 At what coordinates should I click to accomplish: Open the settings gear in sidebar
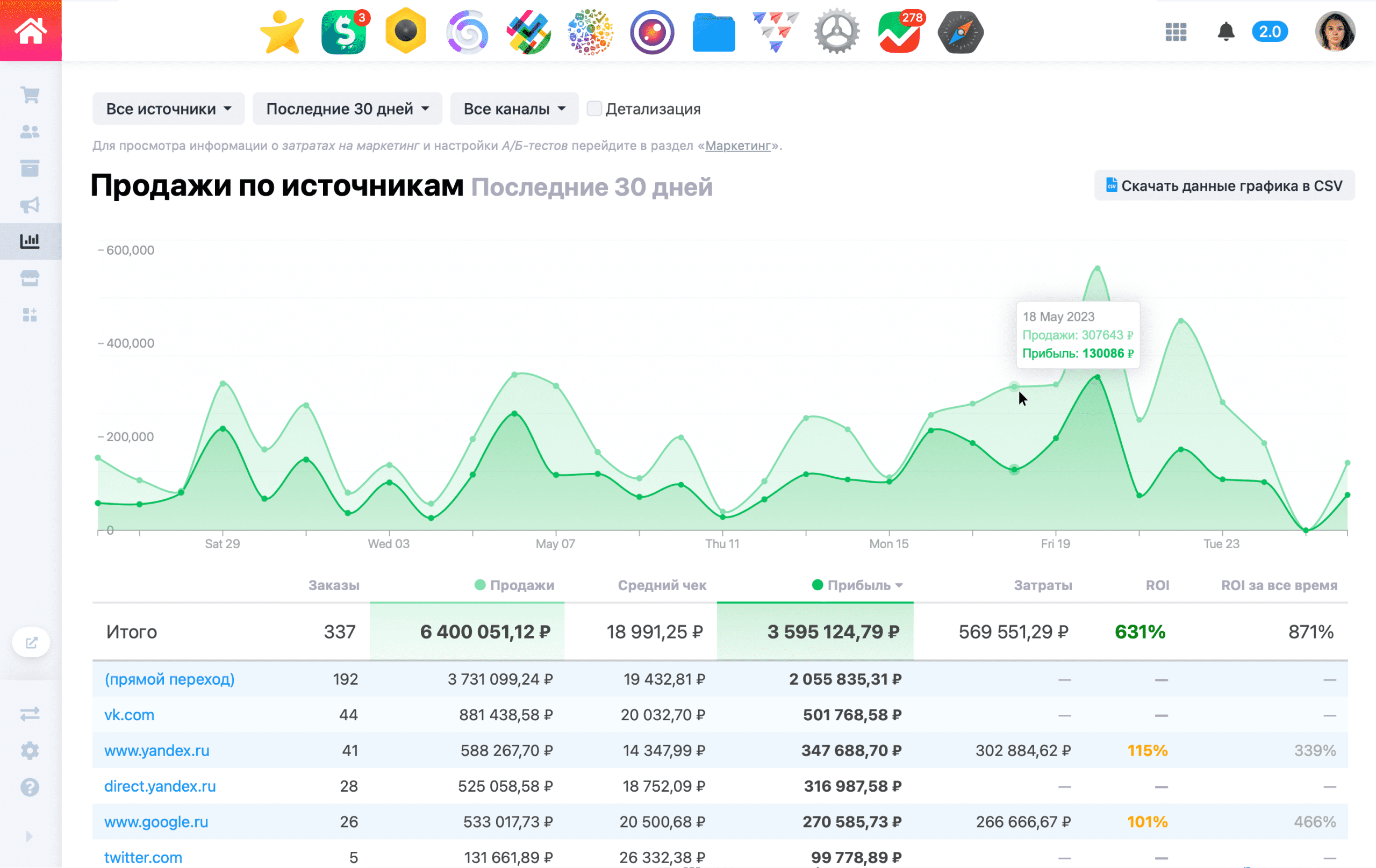(x=30, y=750)
